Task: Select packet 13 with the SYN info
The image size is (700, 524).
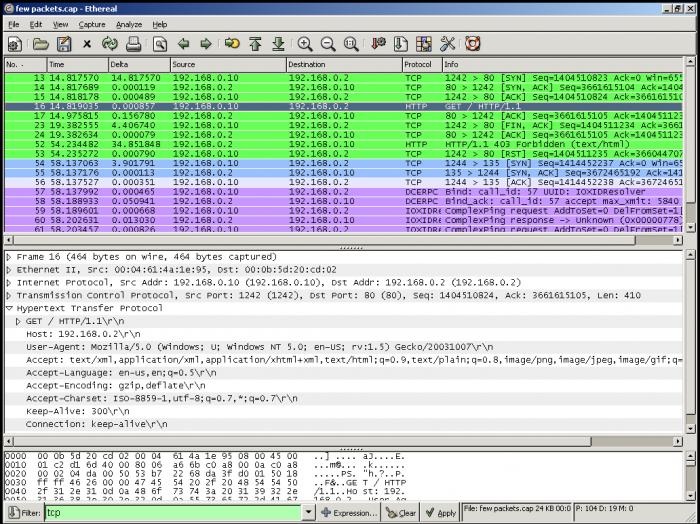Action: pyautogui.click(x=343, y=78)
